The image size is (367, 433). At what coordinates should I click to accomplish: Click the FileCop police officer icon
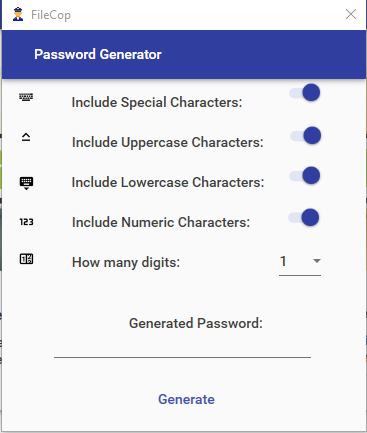tap(18, 14)
